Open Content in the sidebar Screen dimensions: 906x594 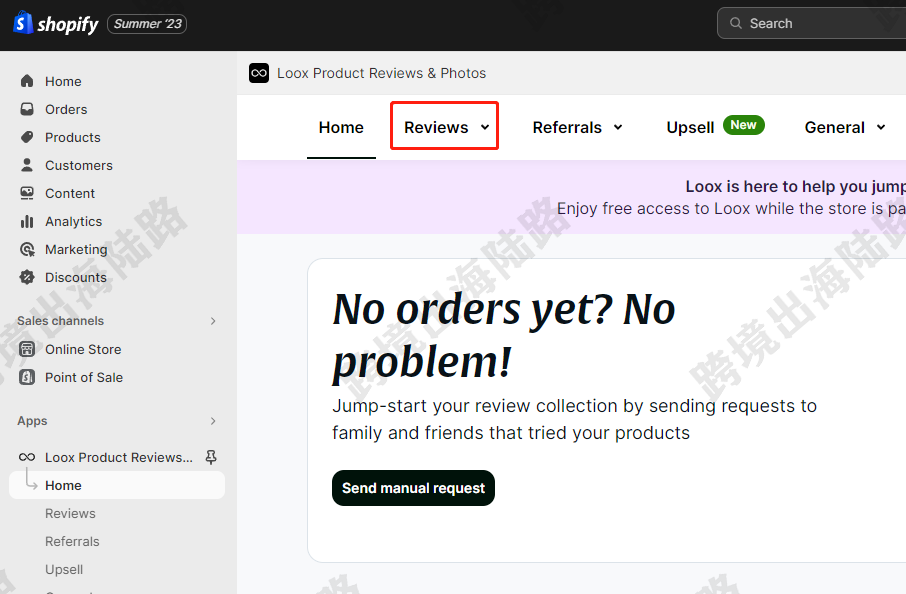tap(70, 193)
